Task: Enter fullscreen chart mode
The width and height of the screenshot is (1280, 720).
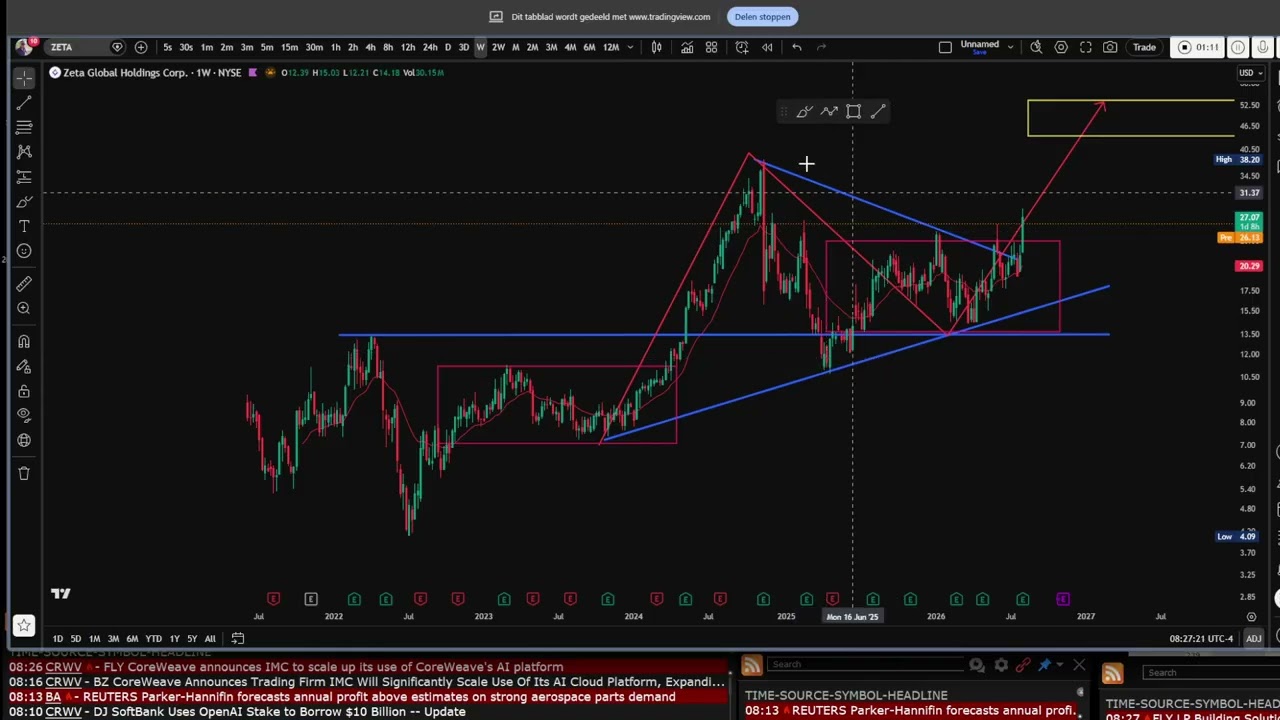Action: click(1086, 47)
